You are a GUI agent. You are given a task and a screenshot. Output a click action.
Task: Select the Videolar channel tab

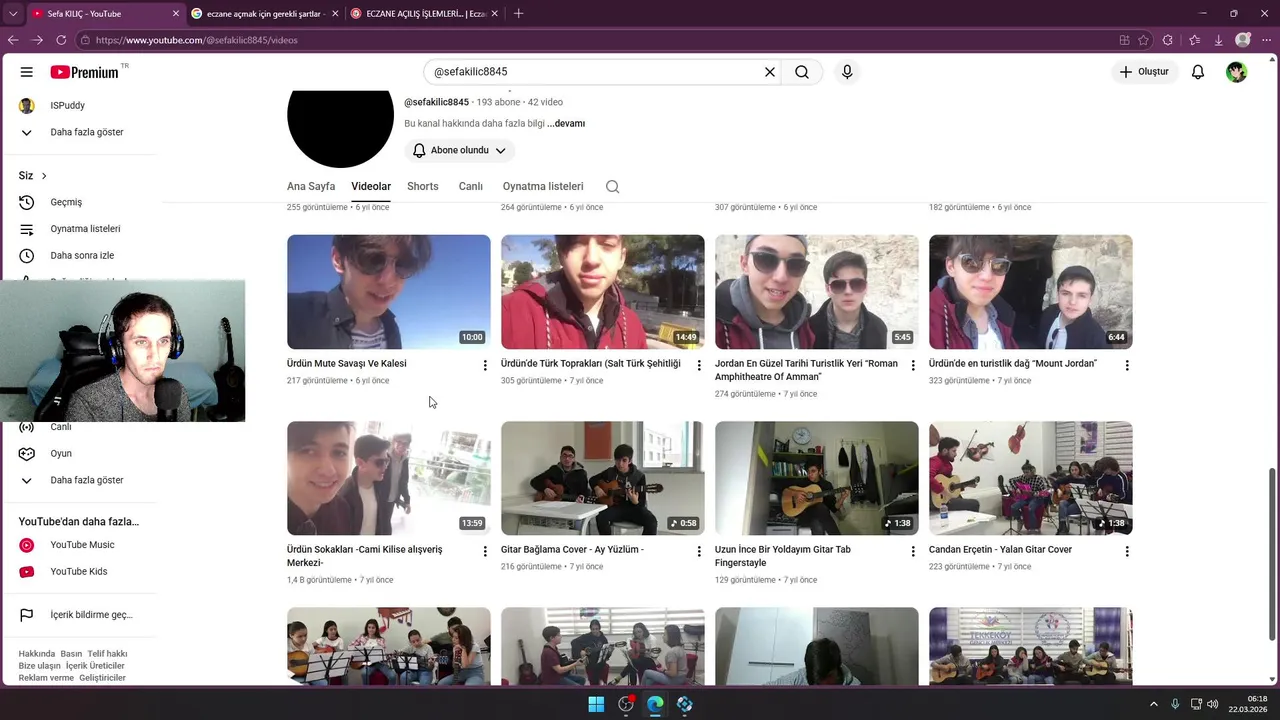[x=371, y=186]
